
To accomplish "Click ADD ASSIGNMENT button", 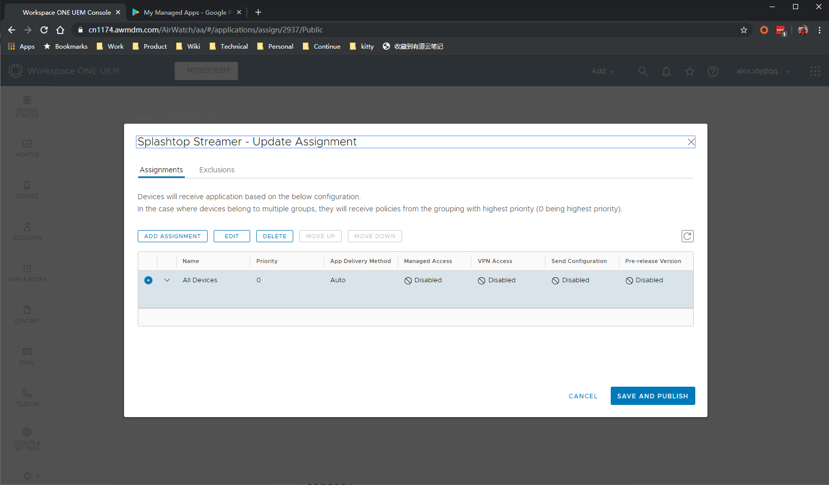I will [172, 236].
